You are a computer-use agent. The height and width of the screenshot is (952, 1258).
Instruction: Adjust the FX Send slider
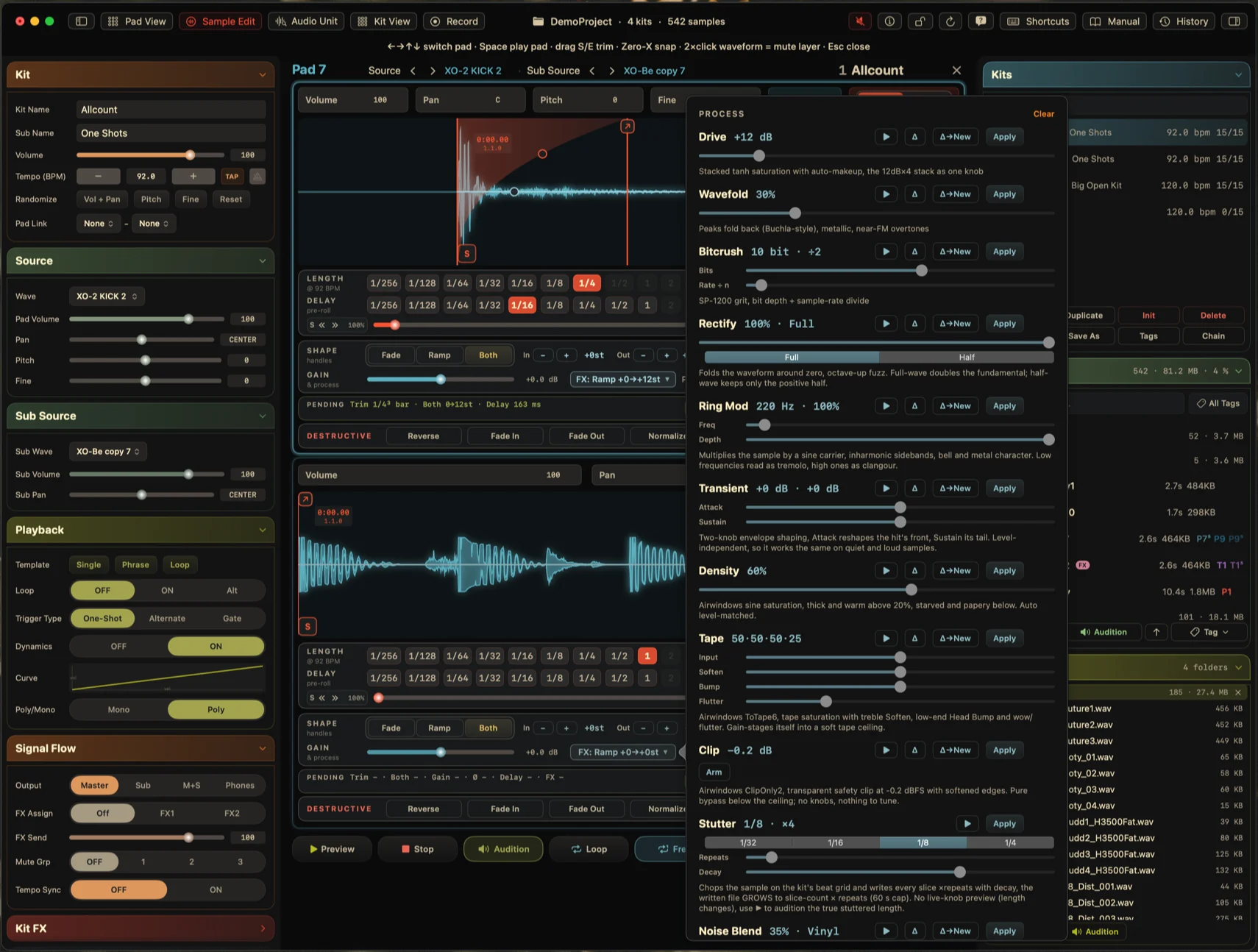(x=146, y=838)
